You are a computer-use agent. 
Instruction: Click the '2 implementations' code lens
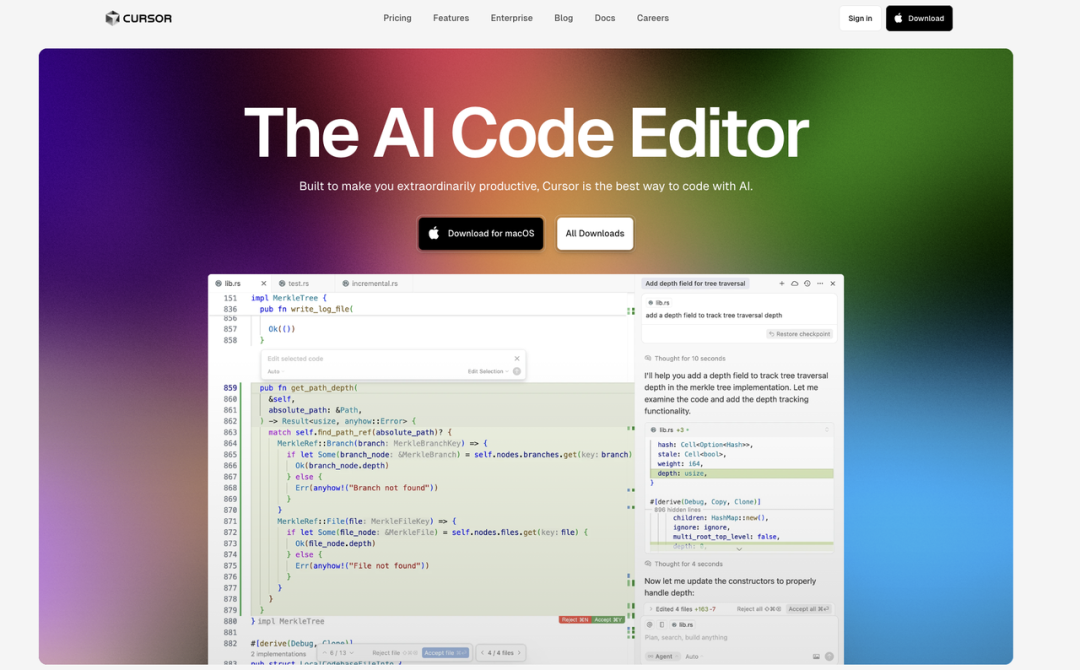[x=278, y=653]
